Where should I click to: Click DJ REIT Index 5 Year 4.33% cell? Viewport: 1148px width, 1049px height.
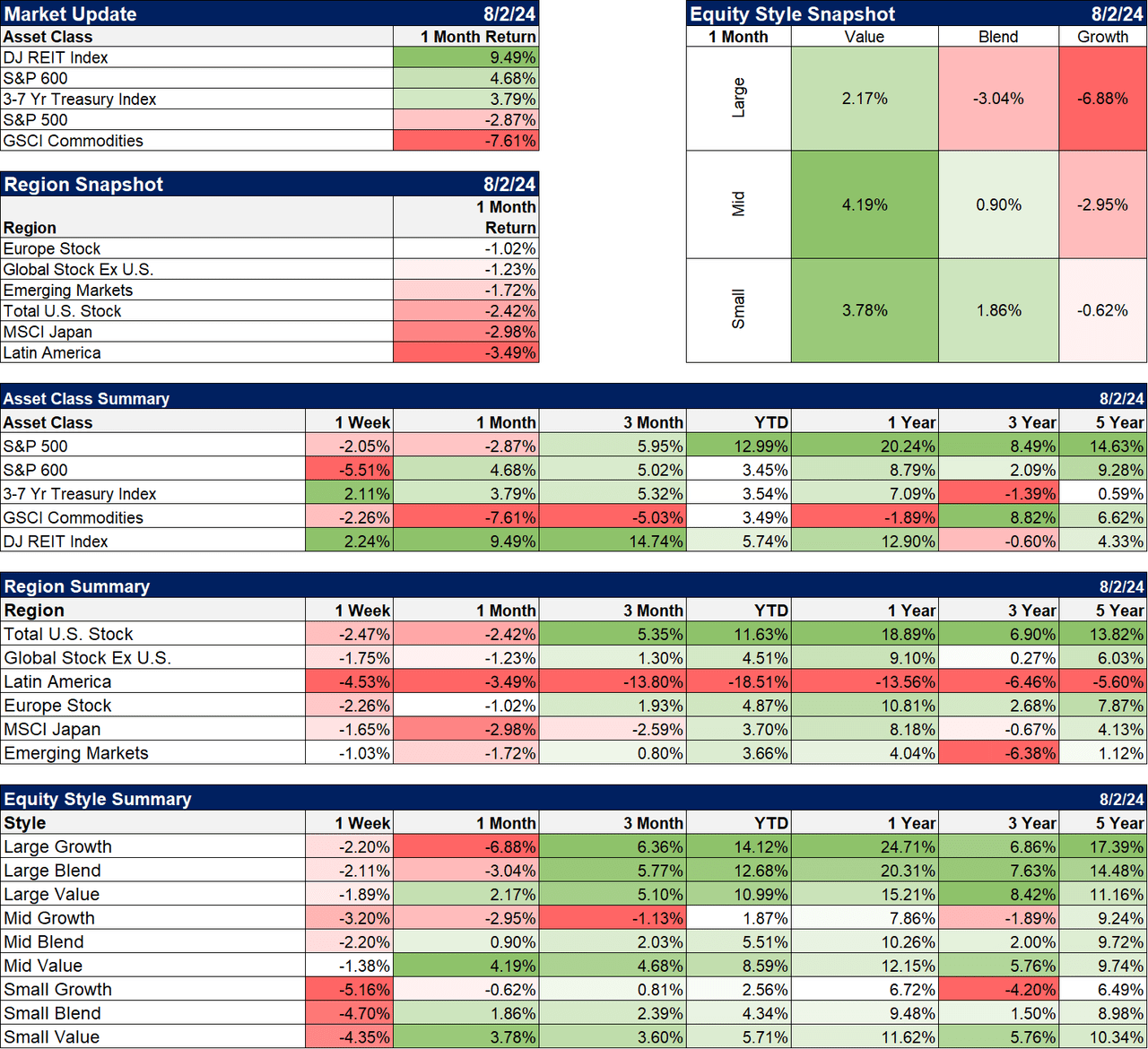coord(1103,541)
